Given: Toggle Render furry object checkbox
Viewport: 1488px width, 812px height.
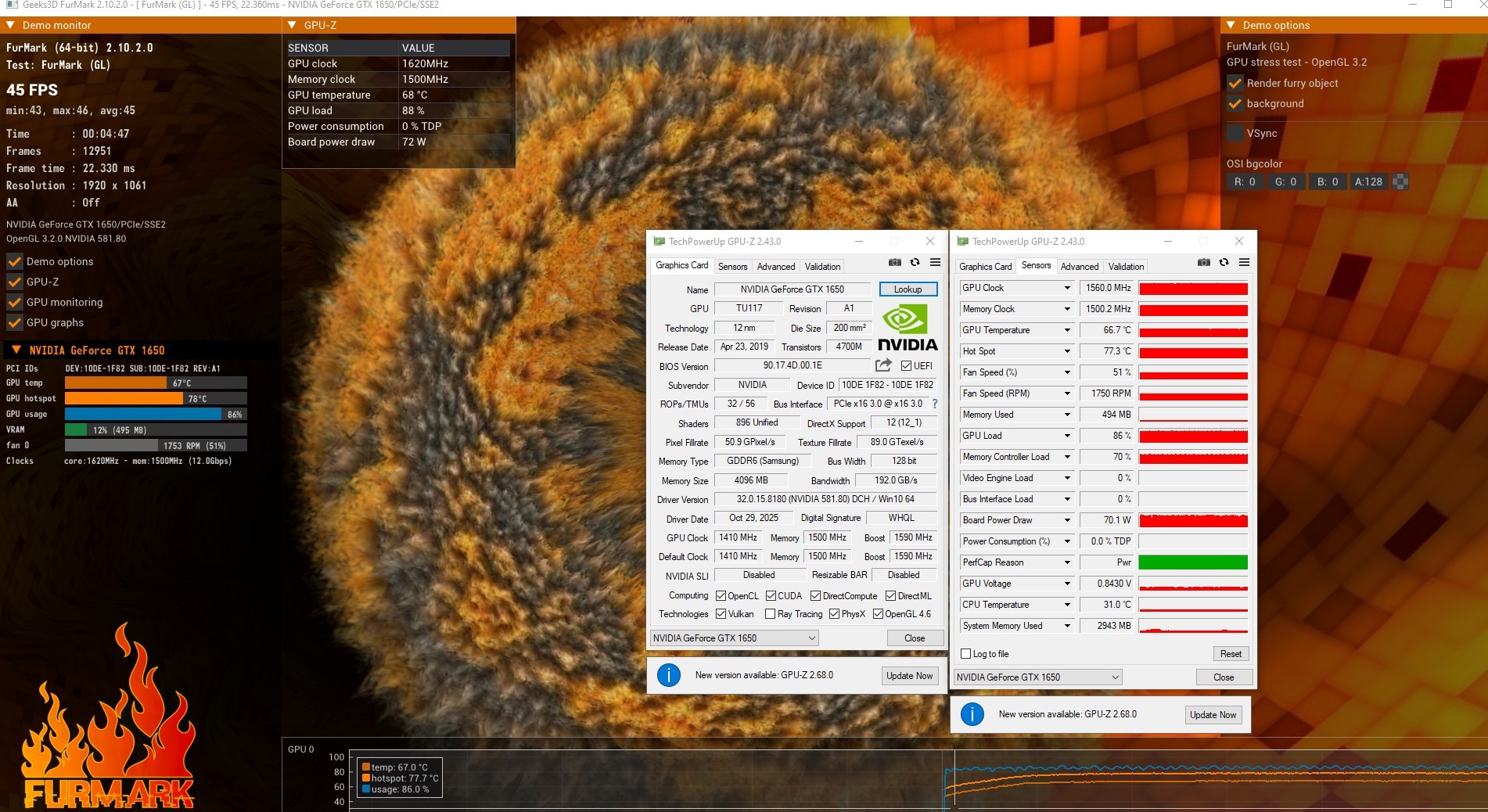Looking at the screenshot, I should 1235,83.
